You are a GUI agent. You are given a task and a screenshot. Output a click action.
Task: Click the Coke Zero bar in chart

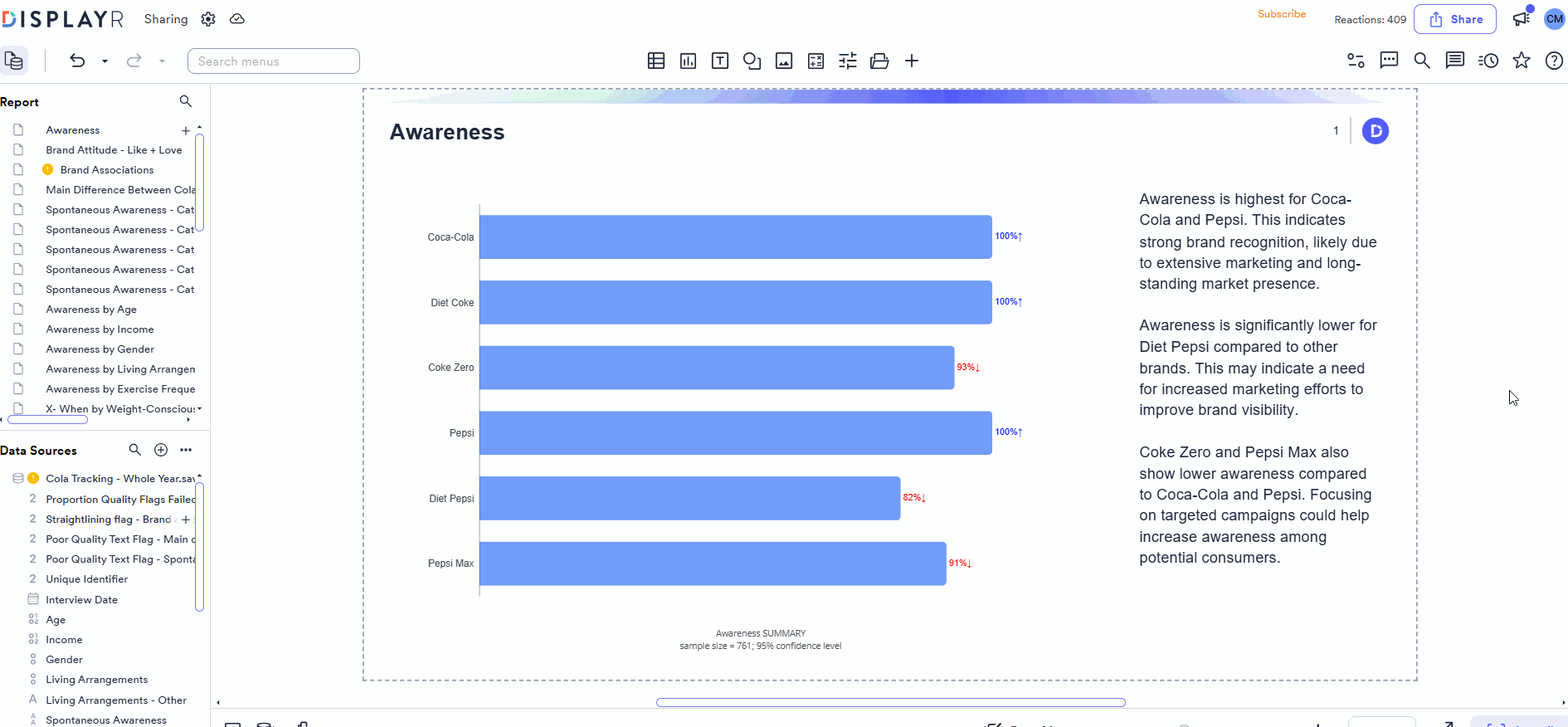(x=717, y=368)
